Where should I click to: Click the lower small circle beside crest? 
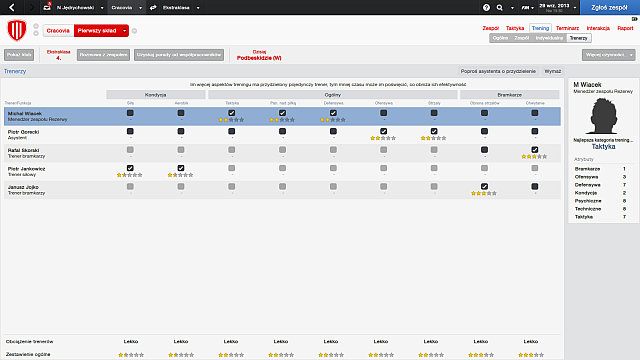click(36, 33)
